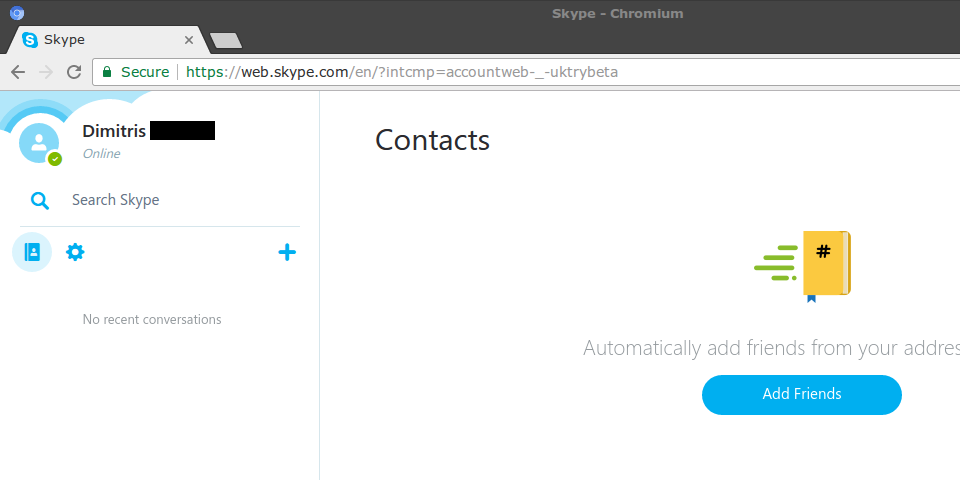View the green padlock site info
Viewport: 960px width, 480px height.
tap(107, 72)
